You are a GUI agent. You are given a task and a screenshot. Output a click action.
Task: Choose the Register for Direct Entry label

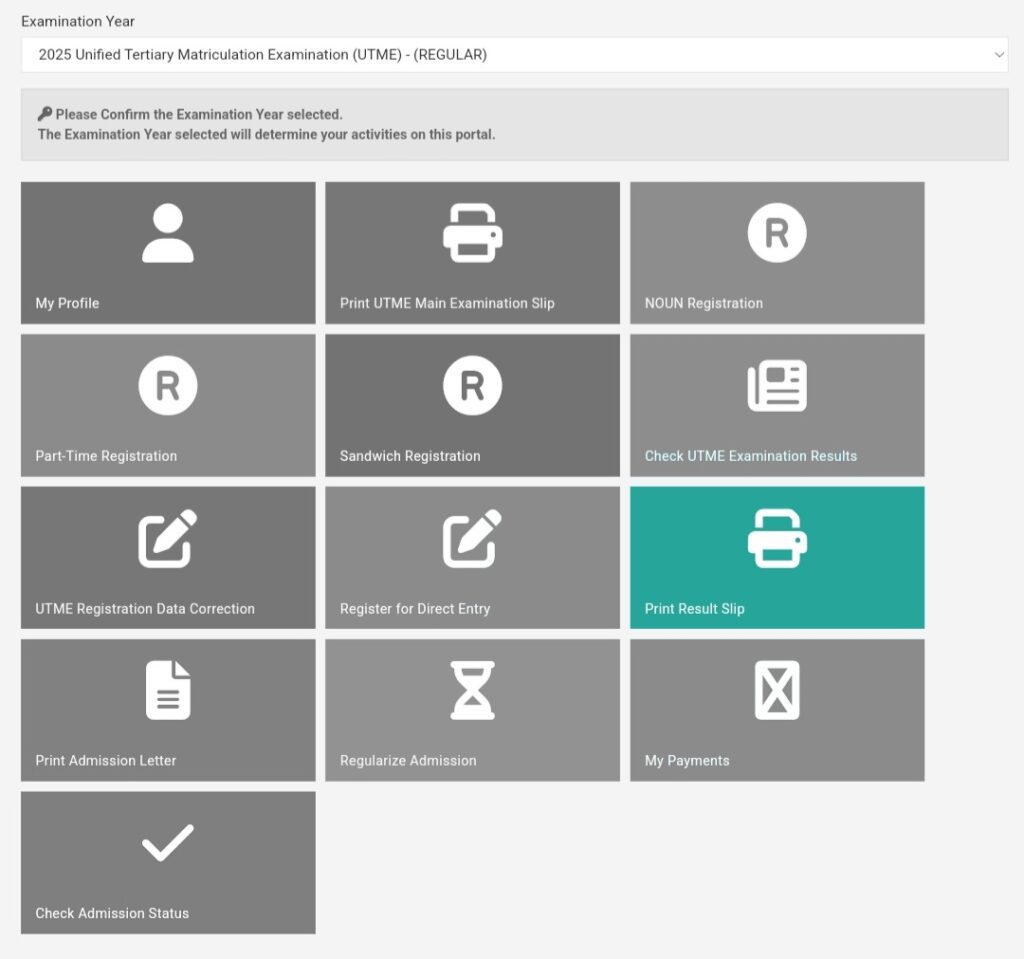[x=415, y=609]
